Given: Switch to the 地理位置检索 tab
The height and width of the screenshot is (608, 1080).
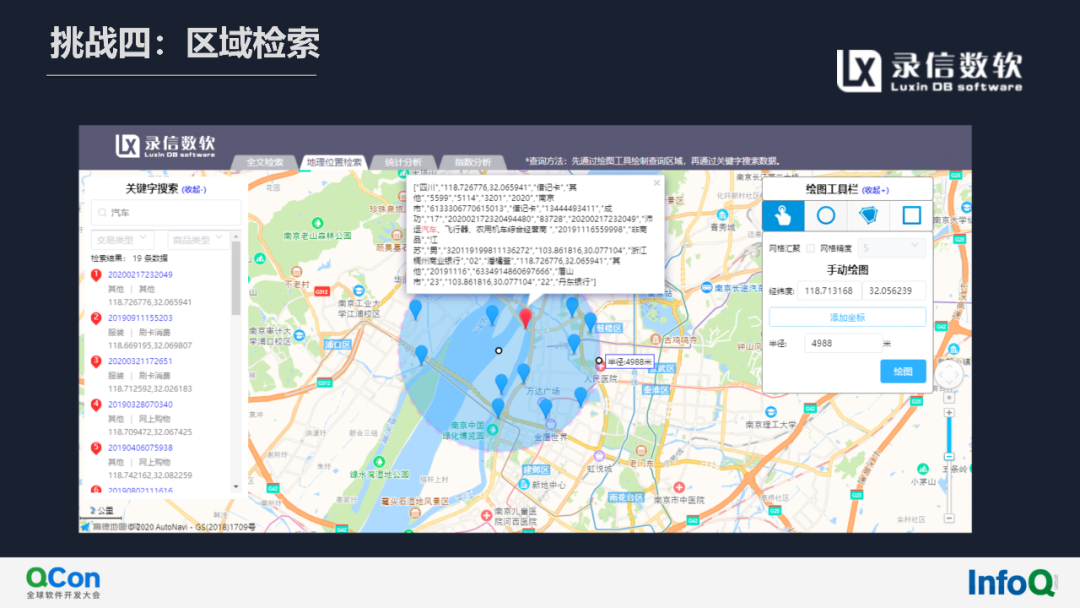Looking at the screenshot, I should click(x=334, y=163).
